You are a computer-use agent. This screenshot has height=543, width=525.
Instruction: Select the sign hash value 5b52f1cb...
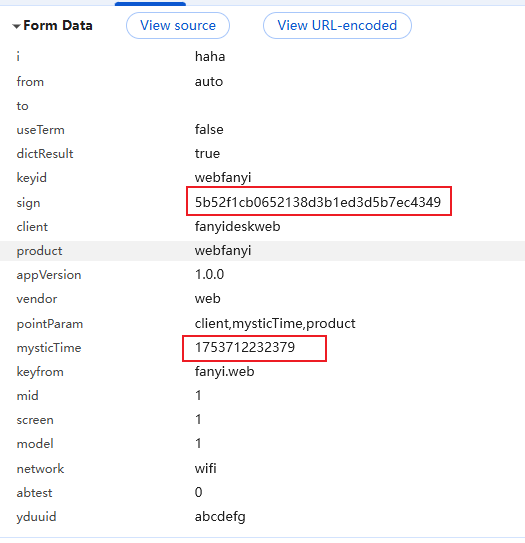[x=318, y=202]
